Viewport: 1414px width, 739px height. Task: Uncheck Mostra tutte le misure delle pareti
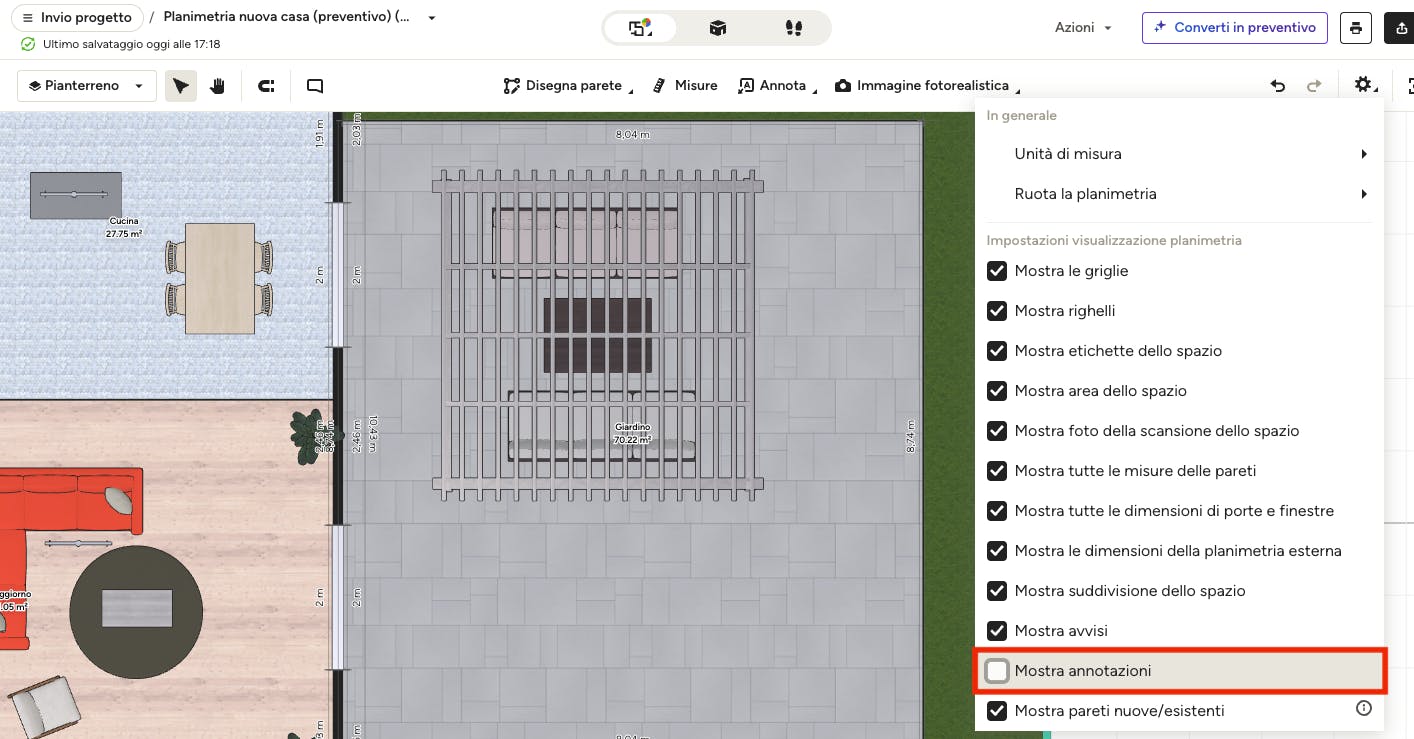[x=997, y=471]
